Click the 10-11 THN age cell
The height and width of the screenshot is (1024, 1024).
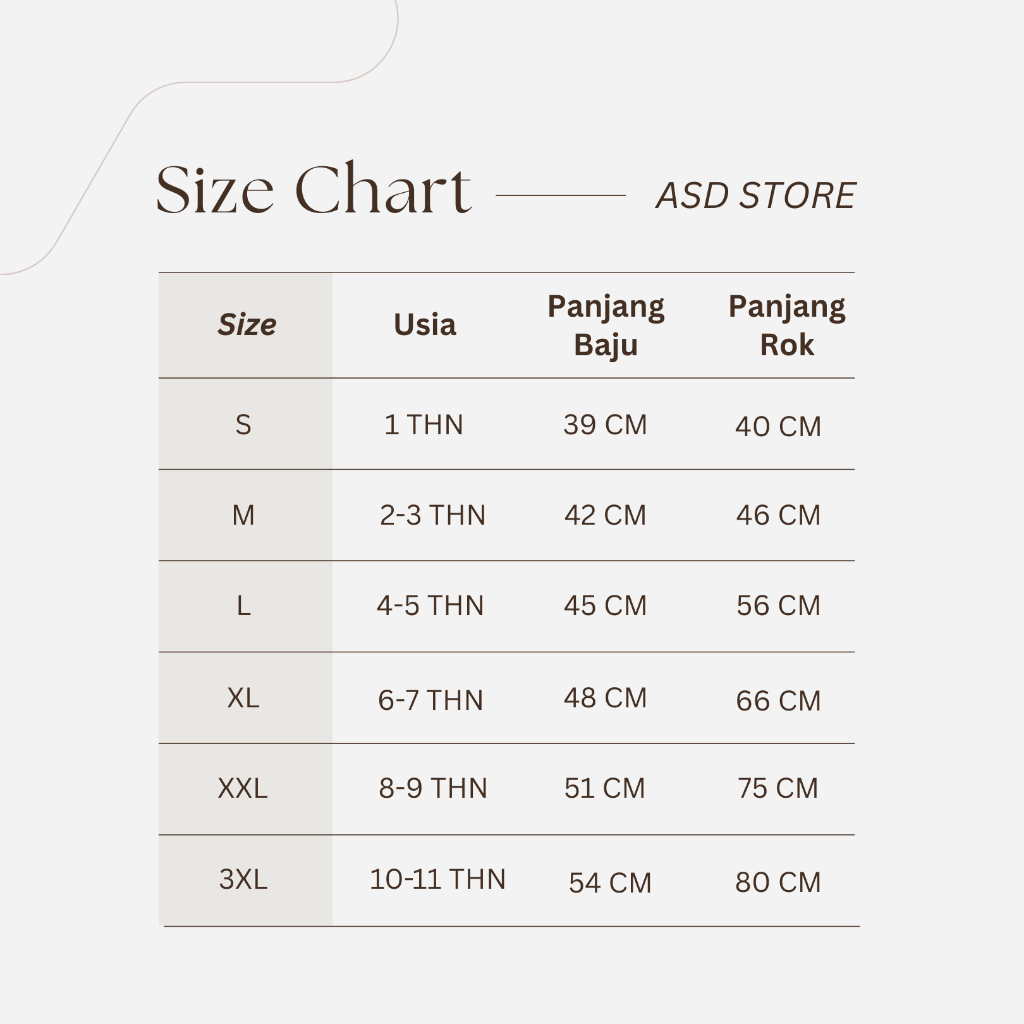pyautogui.click(x=437, y=880)
